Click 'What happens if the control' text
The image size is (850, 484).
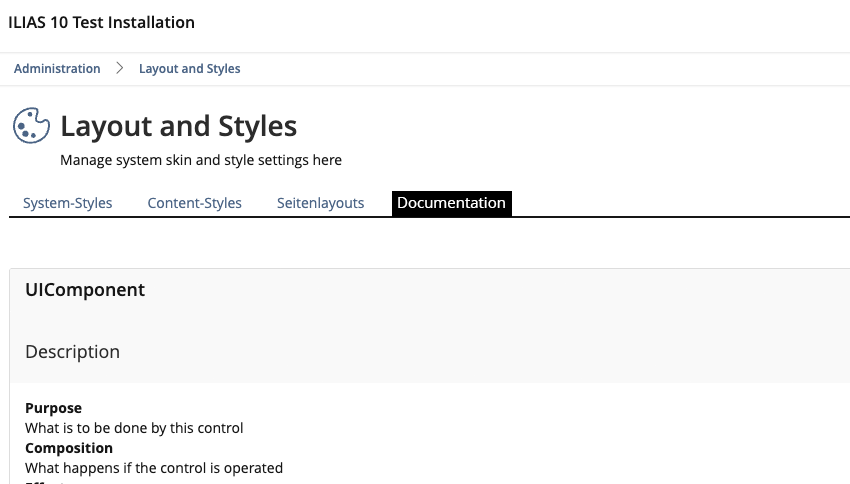[x=154, y=468]
